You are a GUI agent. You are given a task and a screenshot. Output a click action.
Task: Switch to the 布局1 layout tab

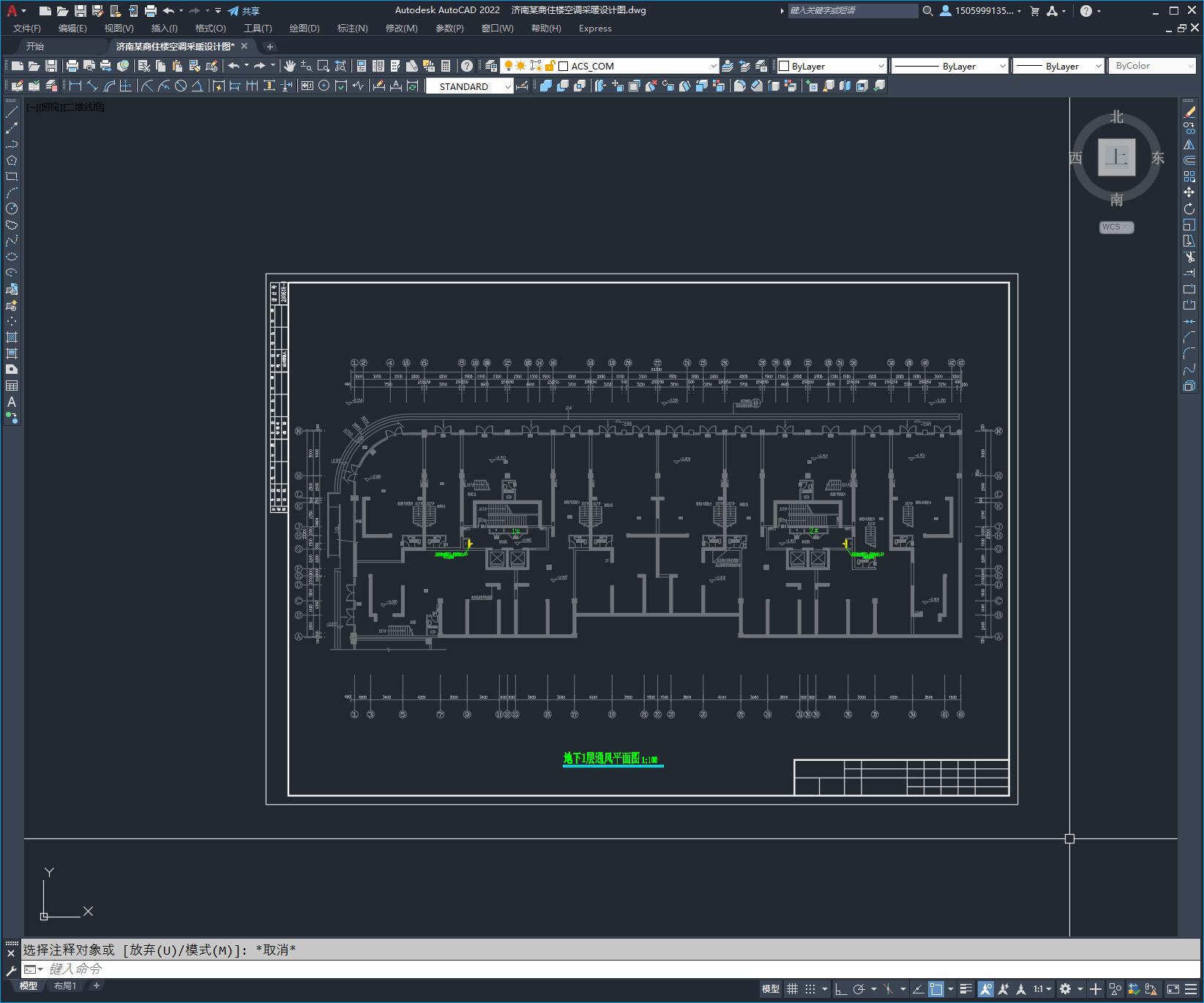tap(64, 985)
